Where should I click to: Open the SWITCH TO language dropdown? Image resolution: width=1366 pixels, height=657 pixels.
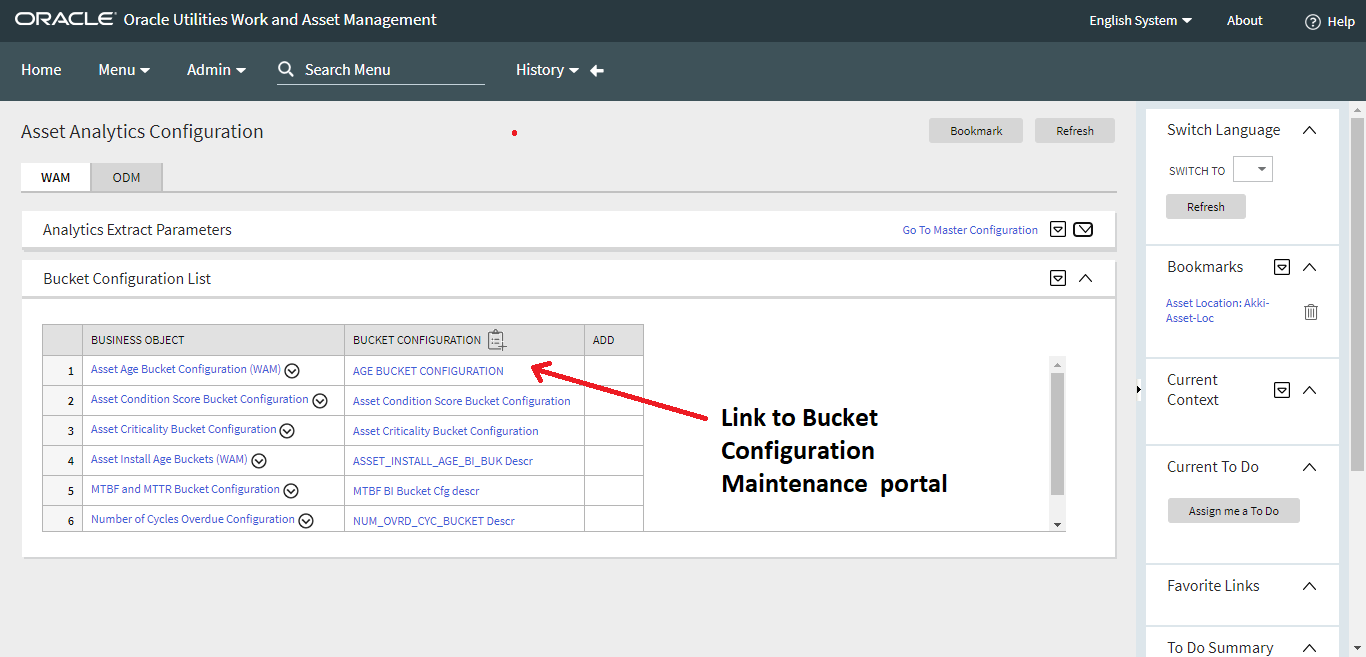click(1253, 169)
